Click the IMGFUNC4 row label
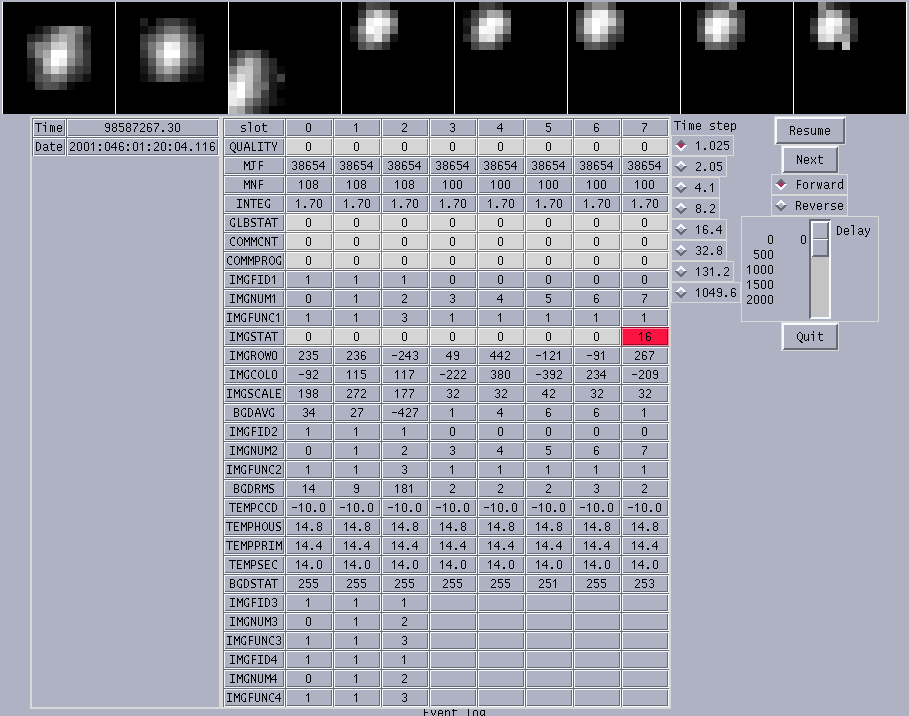Screen dimensions: 909x716 tap(254, 698)
